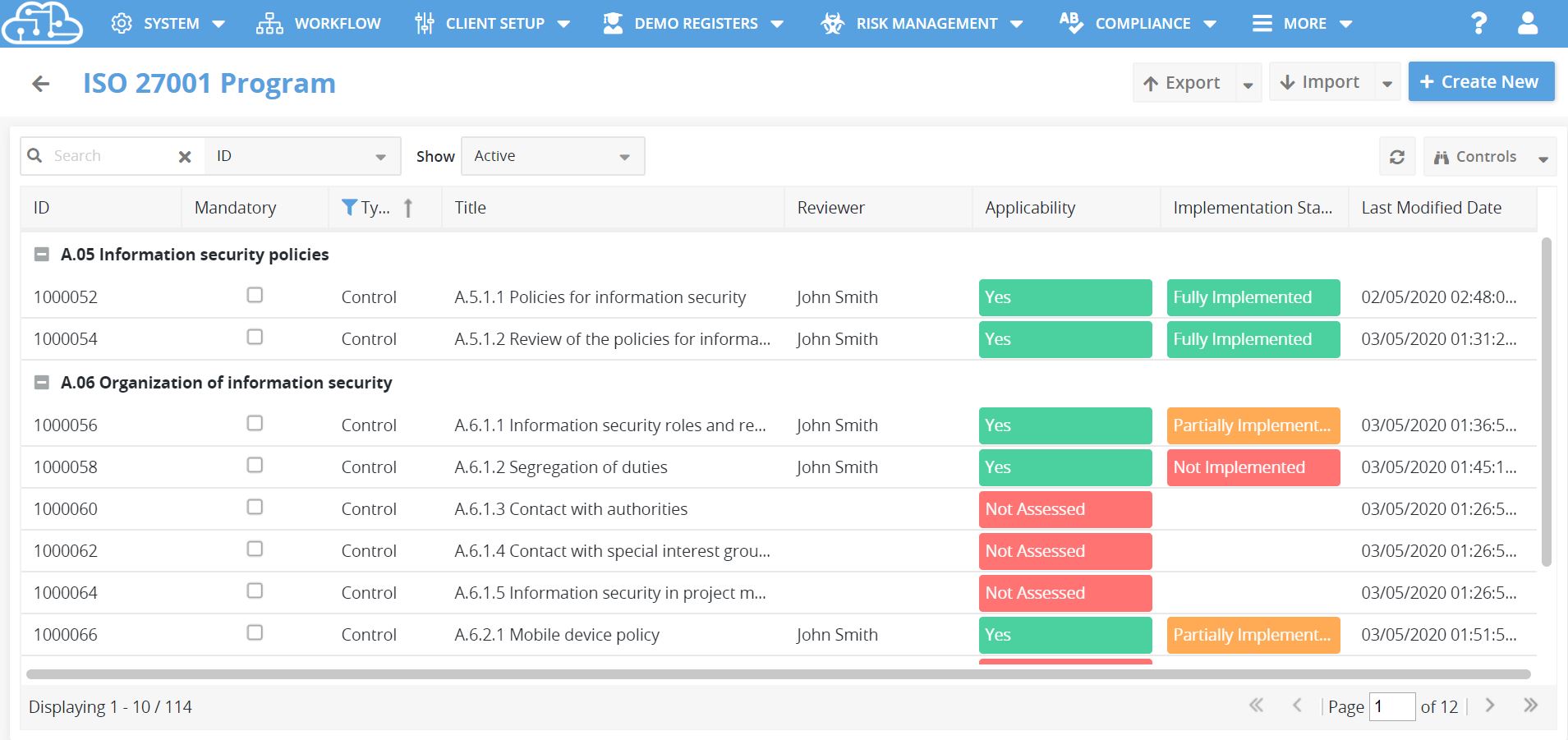
Task: Click the Create New button
Action: [x=1481, y=82]
